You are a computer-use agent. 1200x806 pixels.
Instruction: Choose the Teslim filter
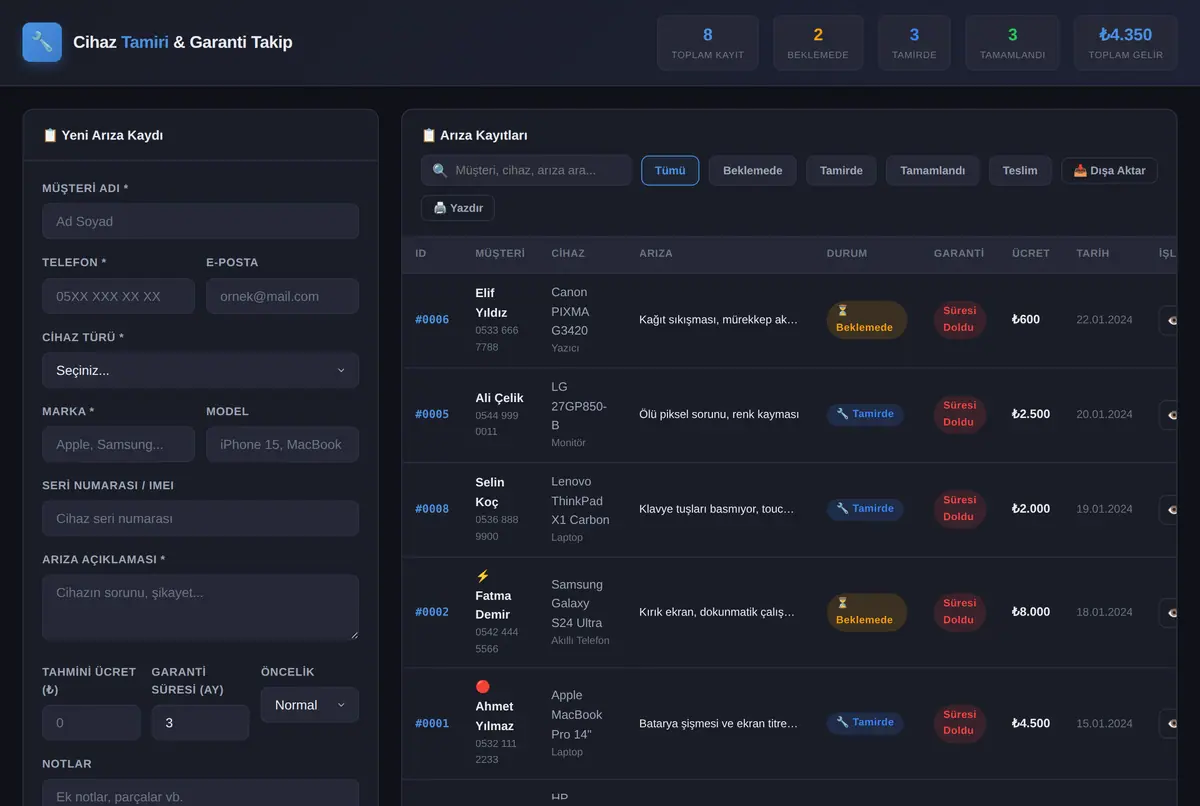tap(1020, 170)
